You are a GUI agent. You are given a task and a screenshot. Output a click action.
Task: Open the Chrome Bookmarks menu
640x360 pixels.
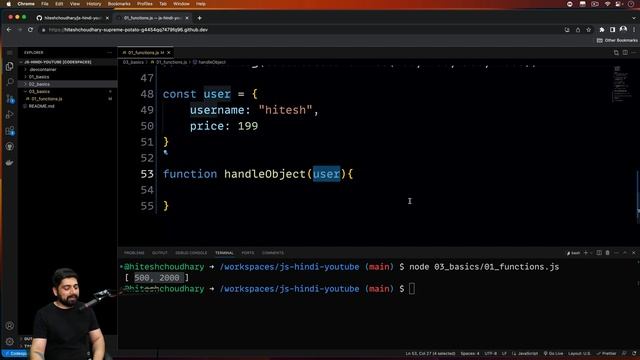119,4
